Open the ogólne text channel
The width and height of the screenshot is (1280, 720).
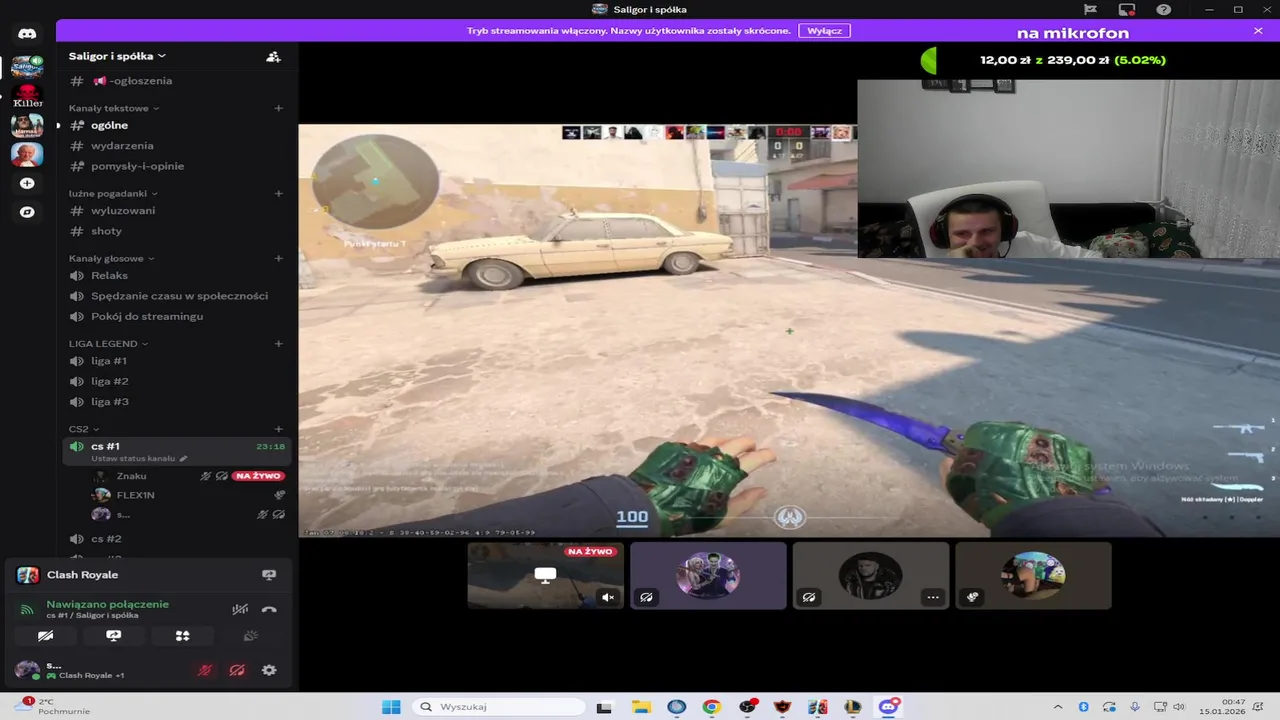177,126
